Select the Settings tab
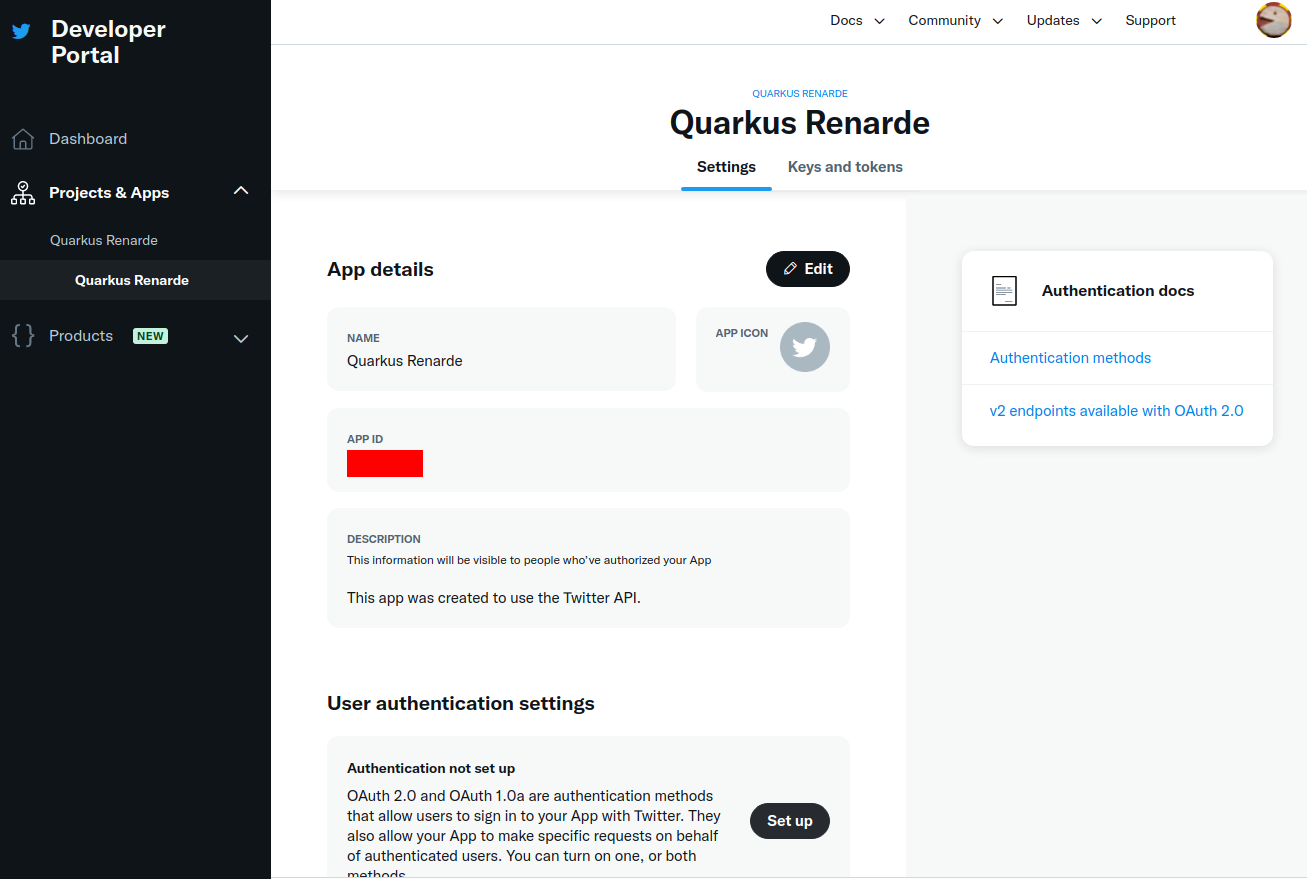 726,167
